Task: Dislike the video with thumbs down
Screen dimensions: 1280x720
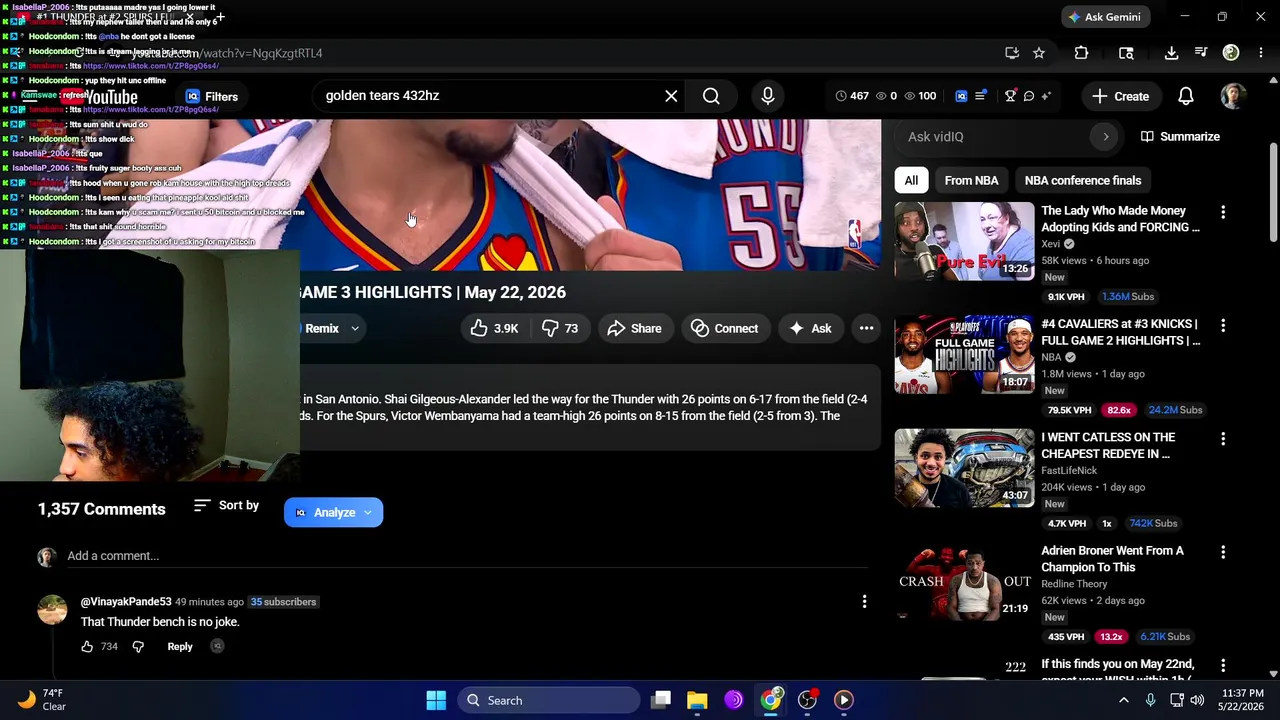Action: [x=560, y=328]
